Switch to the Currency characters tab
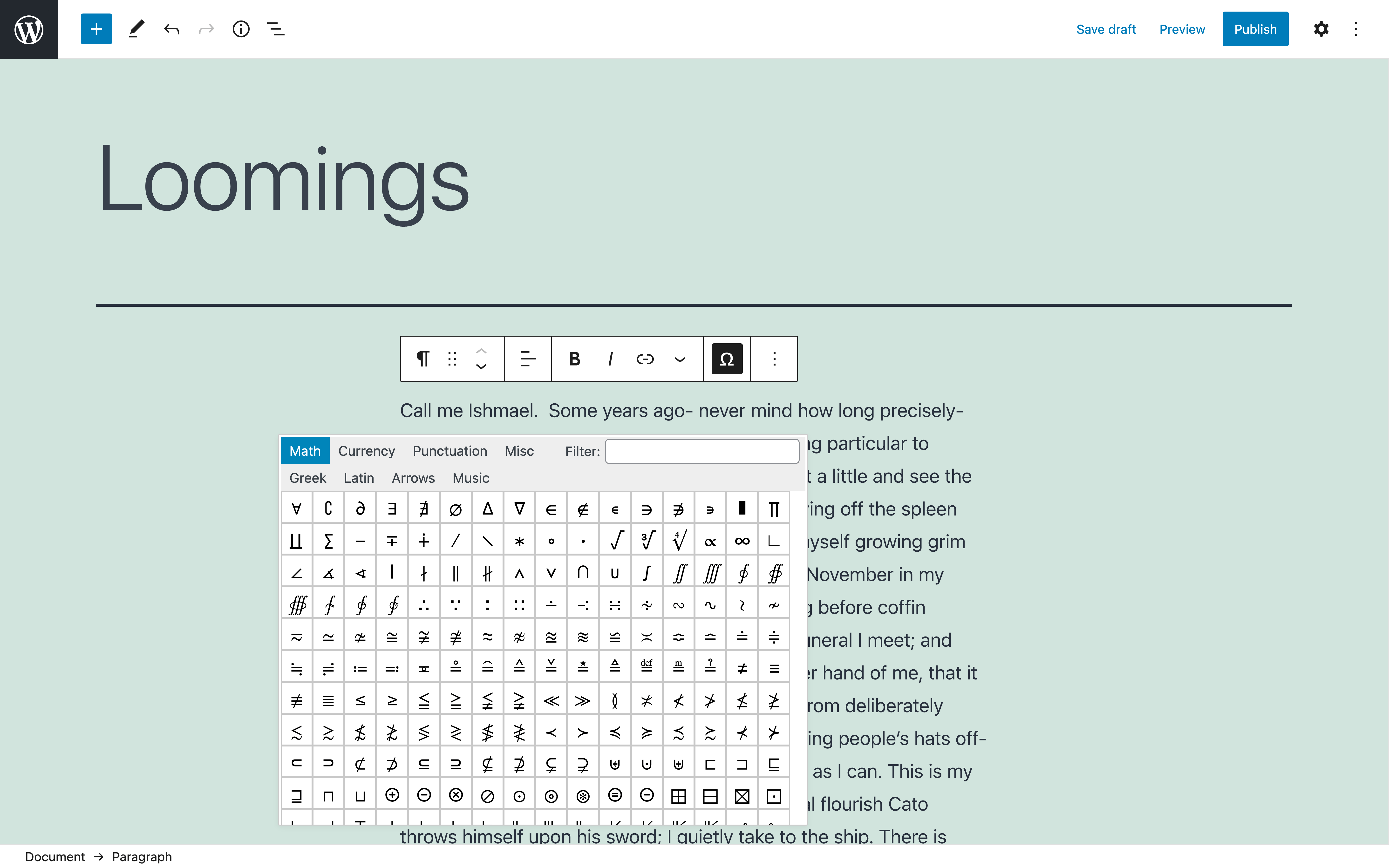 [366, 451]
